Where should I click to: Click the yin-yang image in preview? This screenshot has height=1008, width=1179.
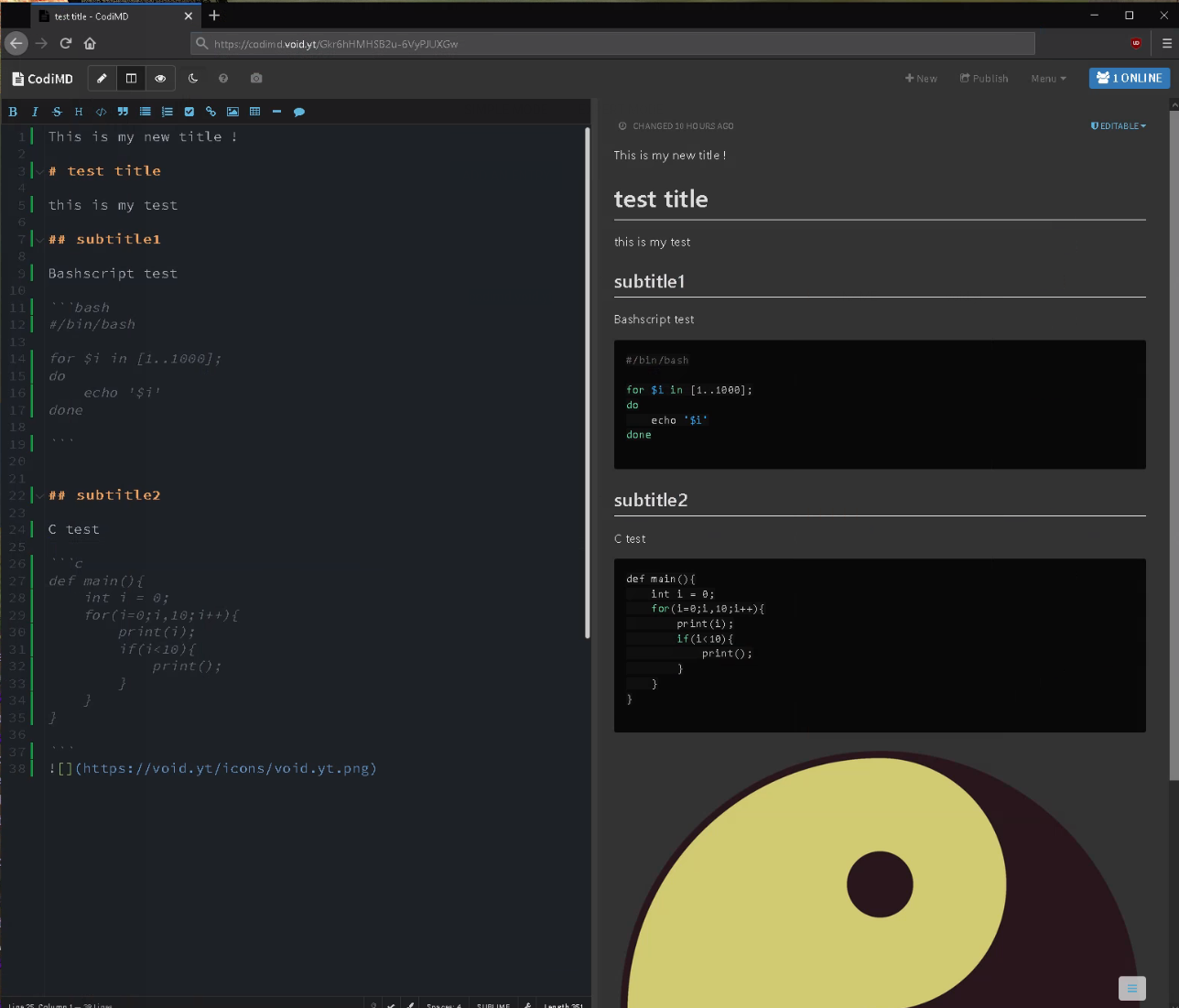pos(880,881)
